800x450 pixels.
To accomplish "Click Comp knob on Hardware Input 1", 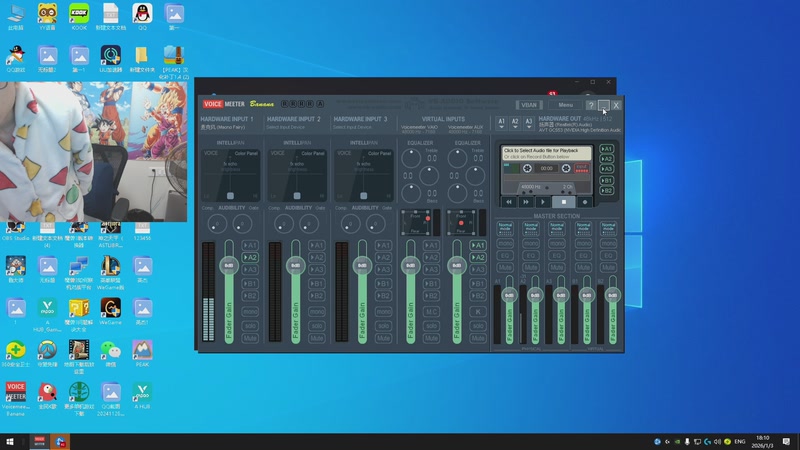I will click(x=217, y=224).
